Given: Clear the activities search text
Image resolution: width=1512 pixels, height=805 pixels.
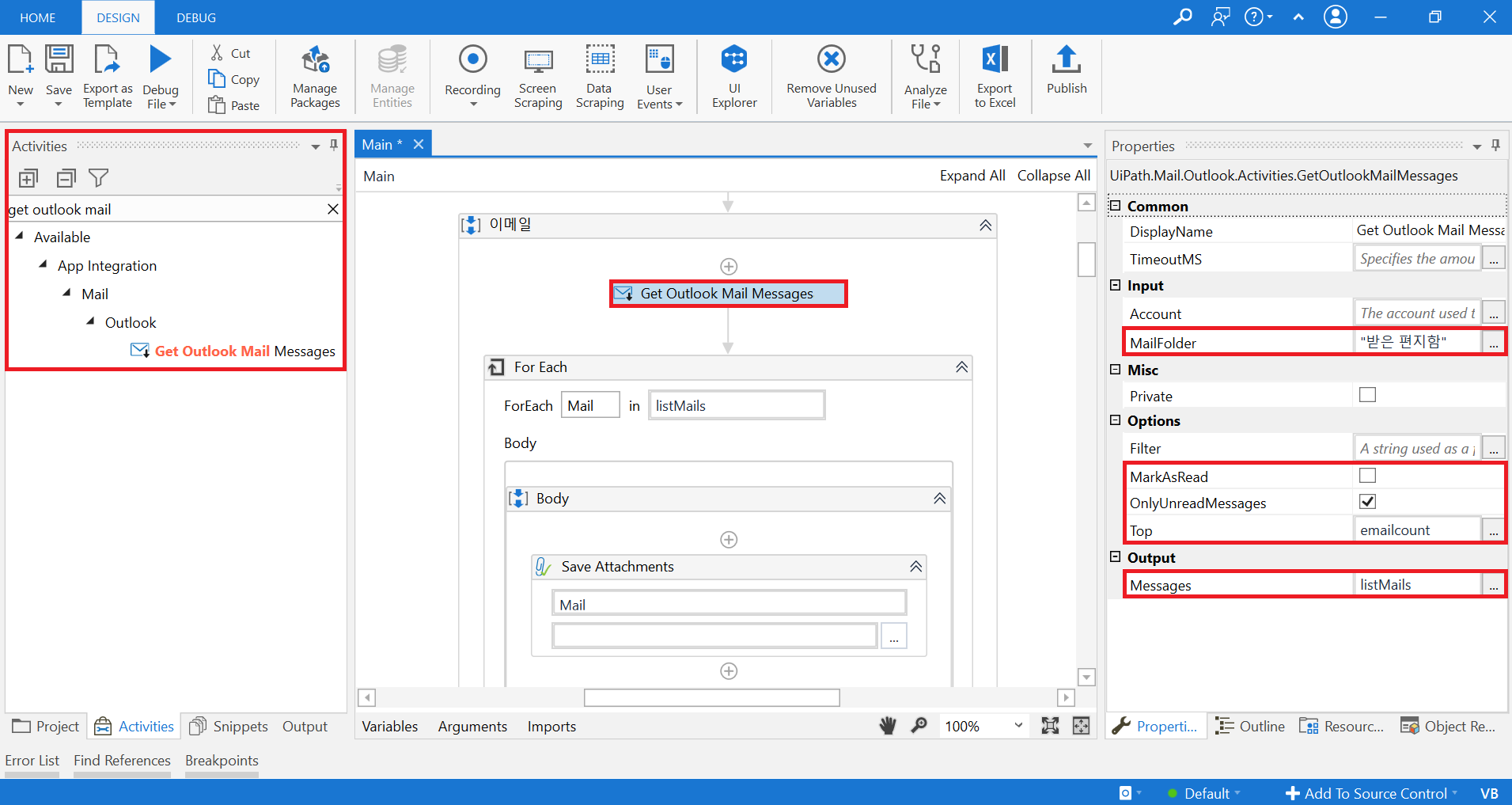Looking at the screenshot, I should 333,209.
